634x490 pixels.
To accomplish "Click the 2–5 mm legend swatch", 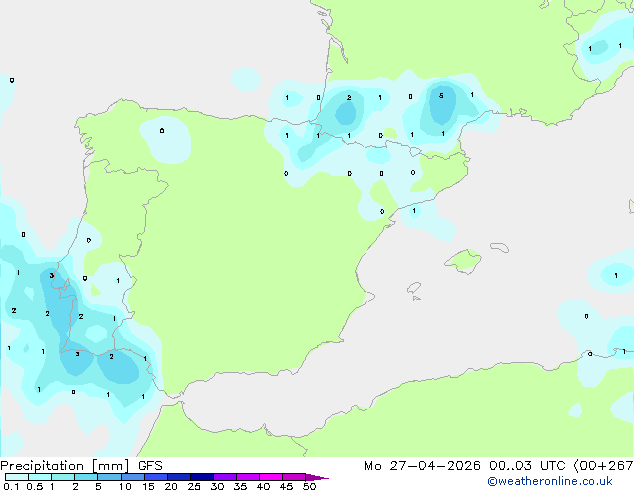I will [x=86, y=477].
